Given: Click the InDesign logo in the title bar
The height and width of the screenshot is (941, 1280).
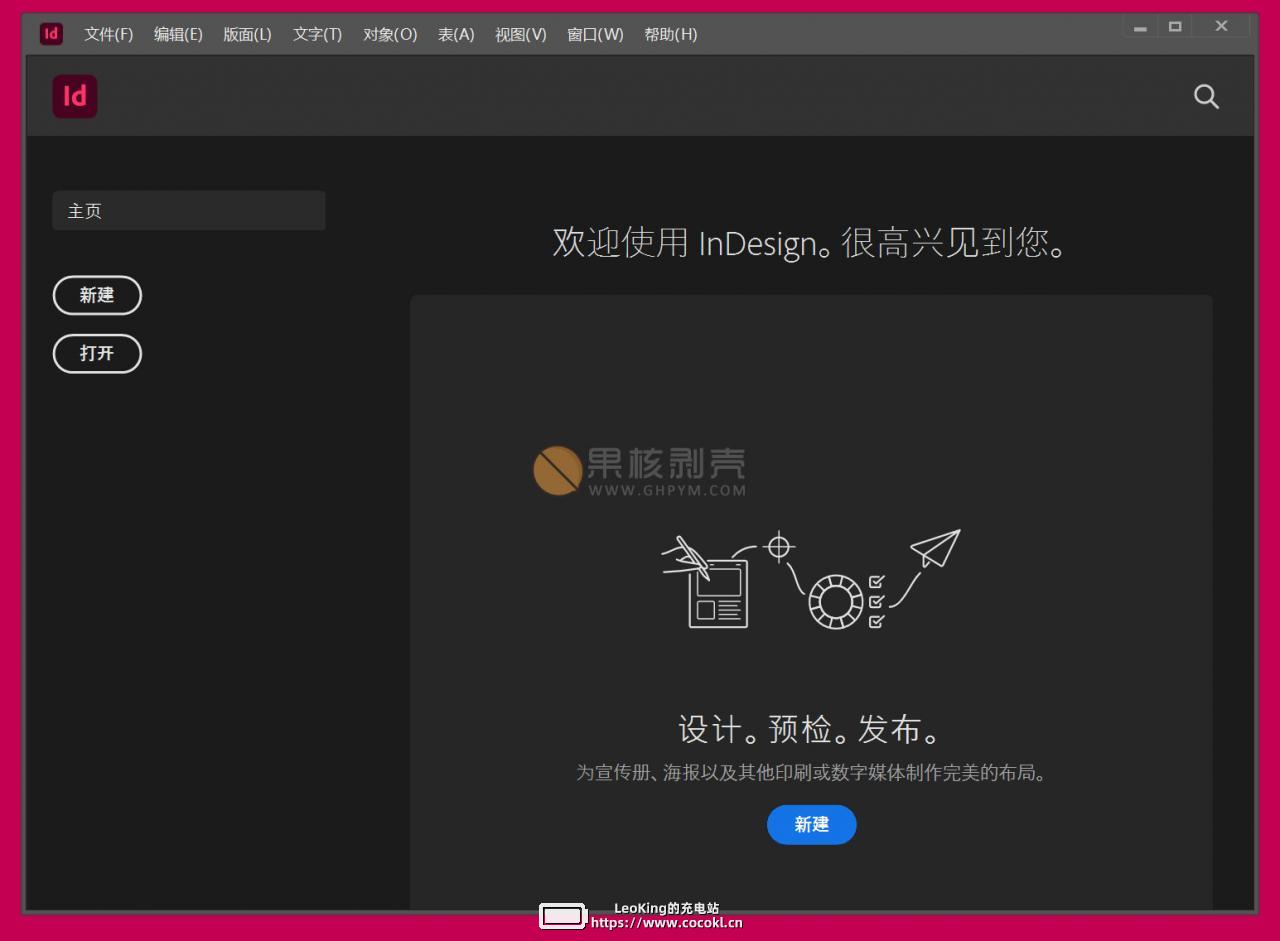Looking at the screenshot, I should point(51,34).
